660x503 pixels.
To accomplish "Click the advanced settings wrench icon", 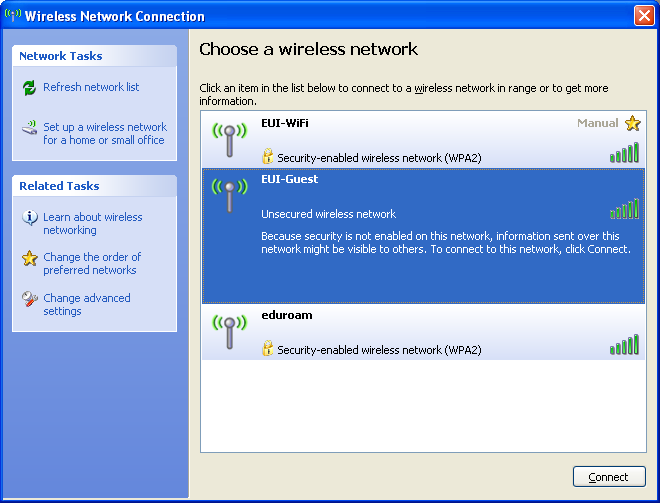I will point(29,299).
